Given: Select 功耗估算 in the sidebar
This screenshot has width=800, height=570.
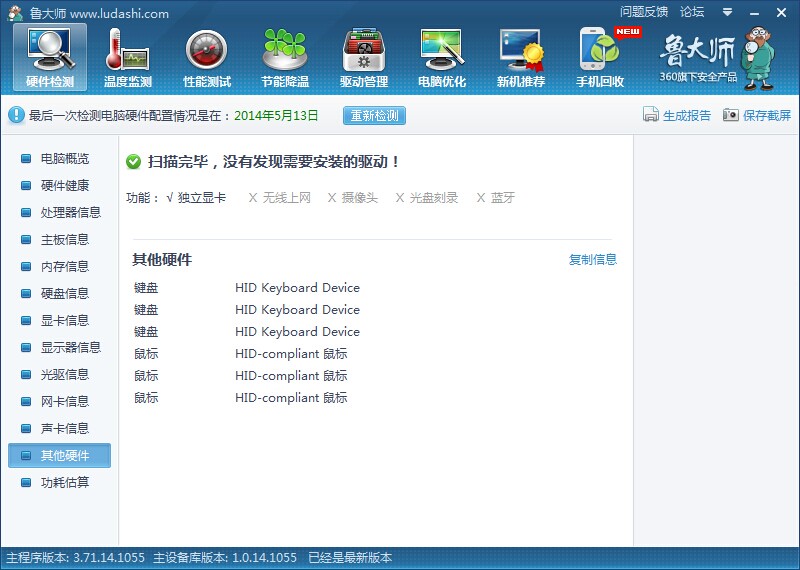Looking at the screenshot, I should pyautogui.click(x=59, y=482).
